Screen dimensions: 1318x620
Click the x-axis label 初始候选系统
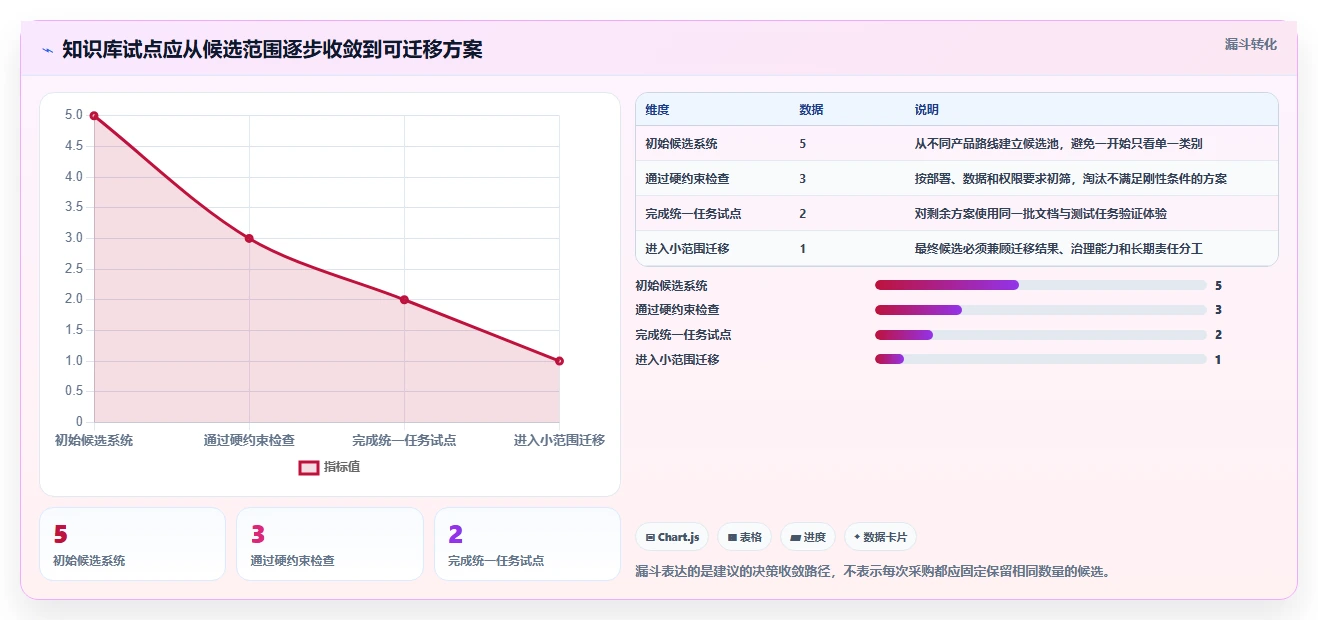pos(94,440)
